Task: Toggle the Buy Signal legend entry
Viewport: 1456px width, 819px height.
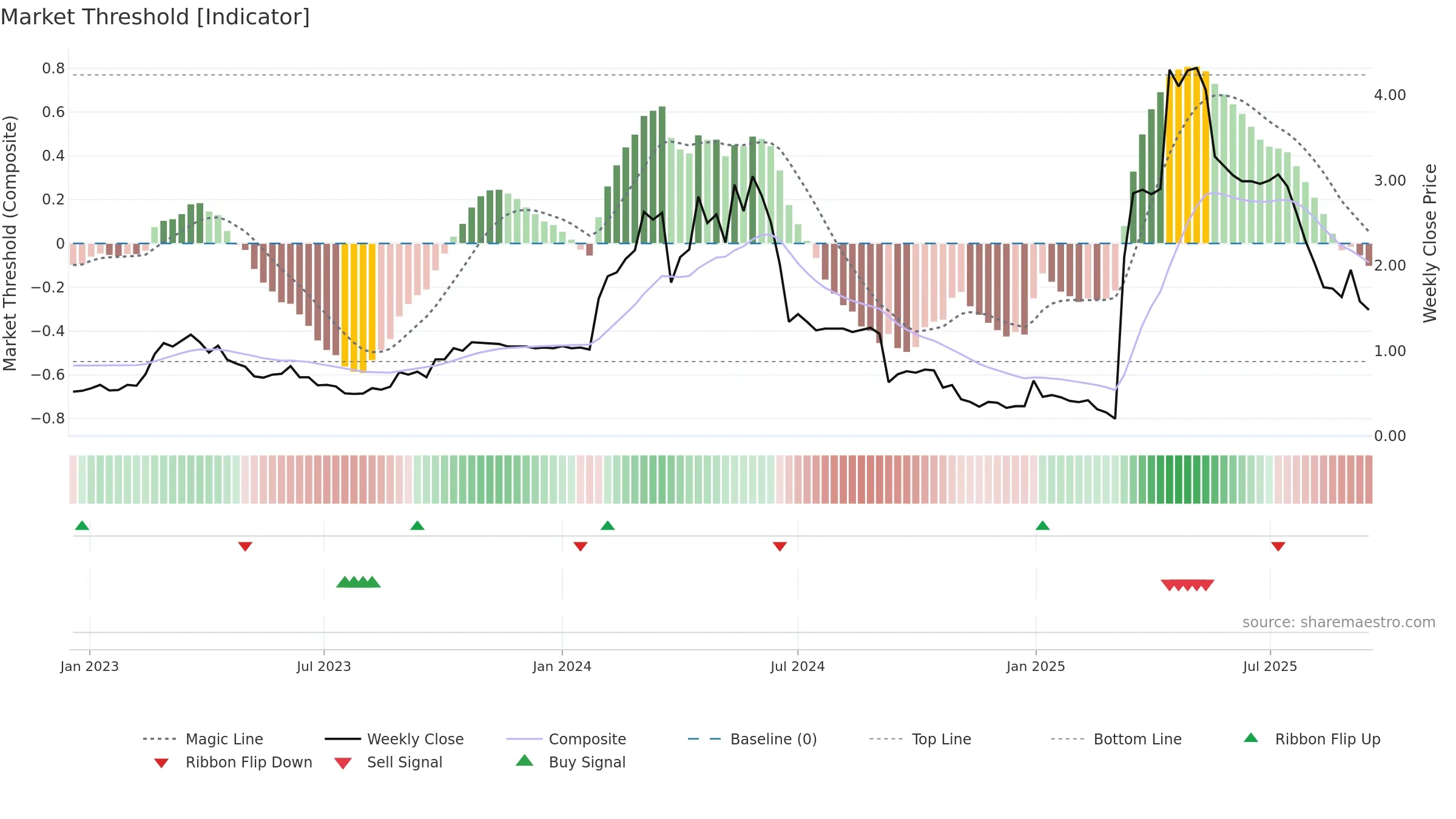Action: (570, 762)
